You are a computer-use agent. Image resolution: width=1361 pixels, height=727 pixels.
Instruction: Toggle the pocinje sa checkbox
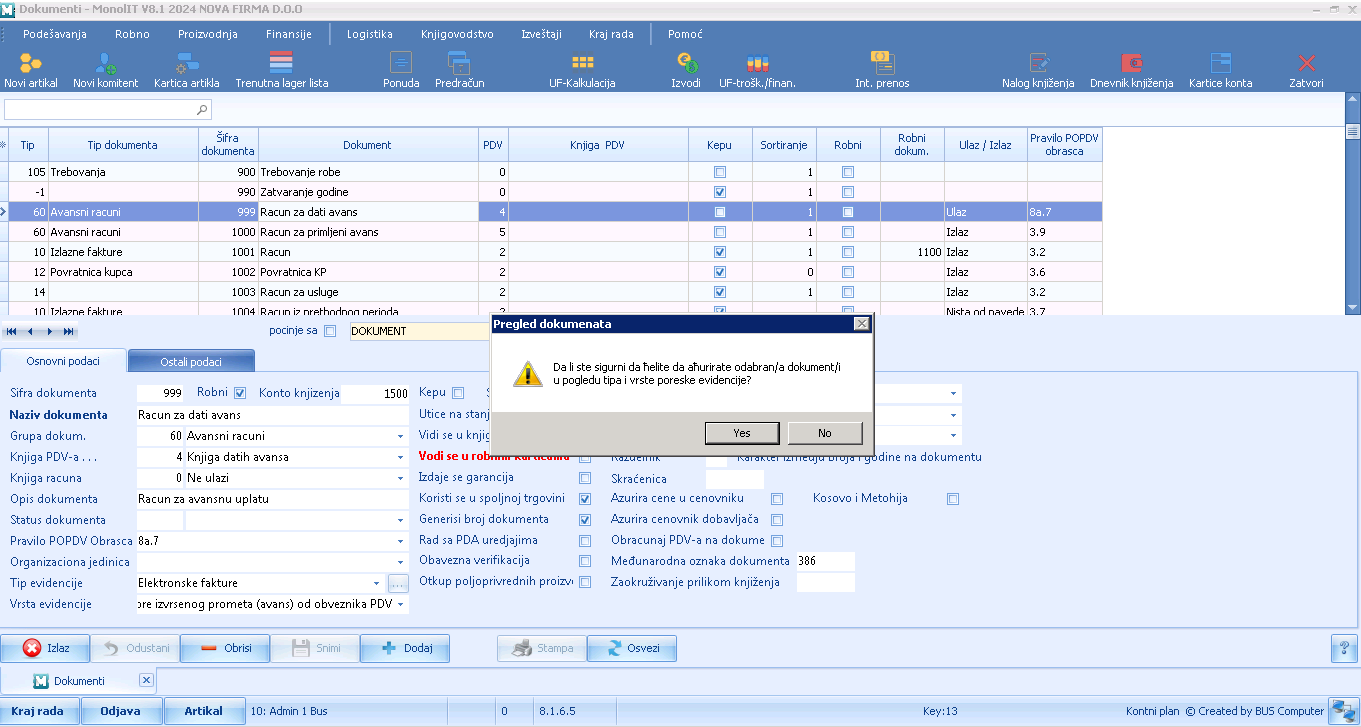click(331, 331)
